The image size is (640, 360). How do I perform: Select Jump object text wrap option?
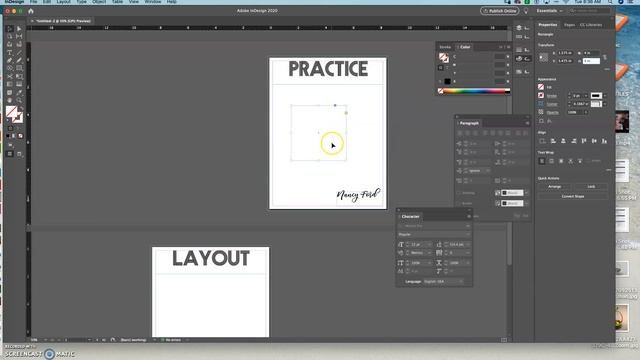click(x=571, y=161)
